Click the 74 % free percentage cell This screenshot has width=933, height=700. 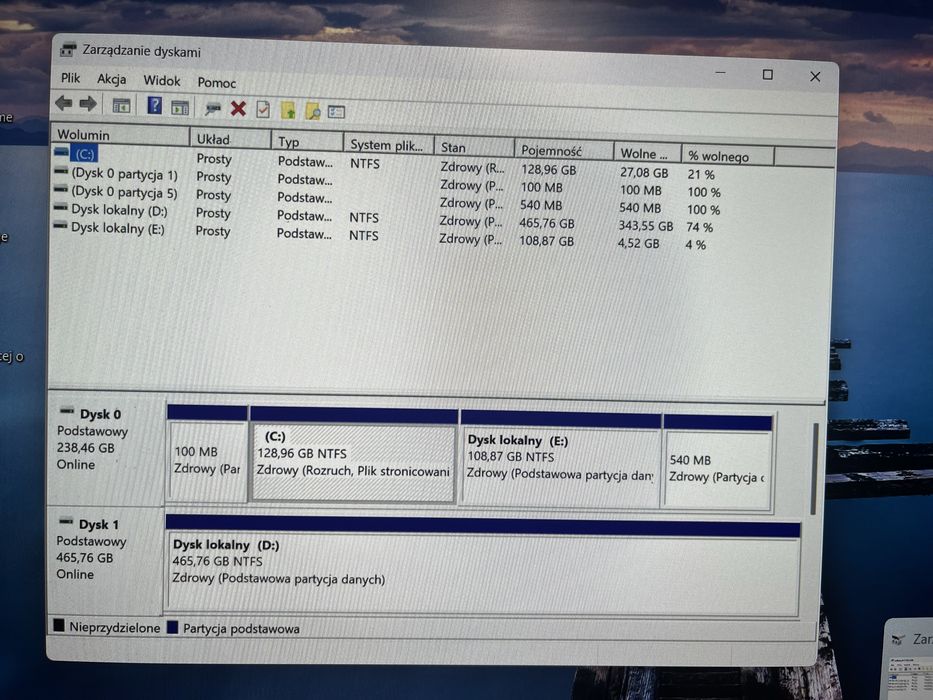click(699, 227)
